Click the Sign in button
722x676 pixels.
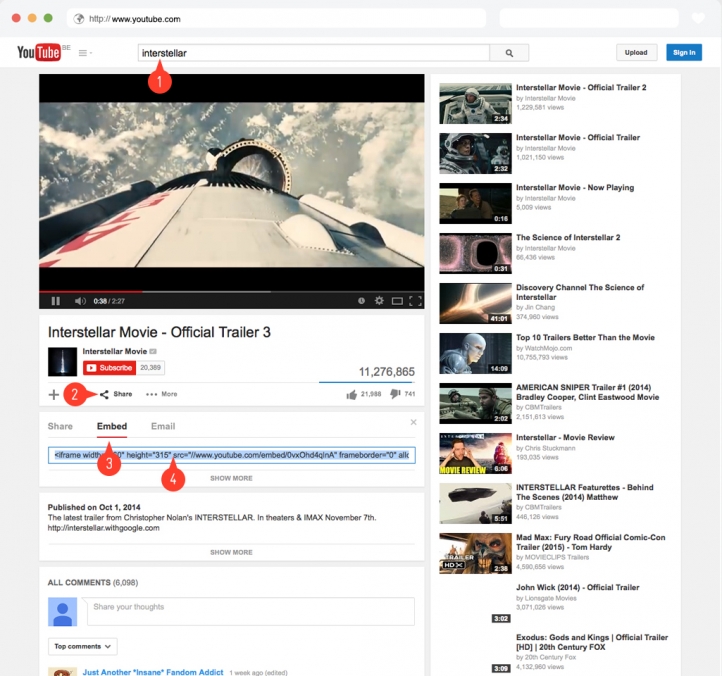[684, 52]
